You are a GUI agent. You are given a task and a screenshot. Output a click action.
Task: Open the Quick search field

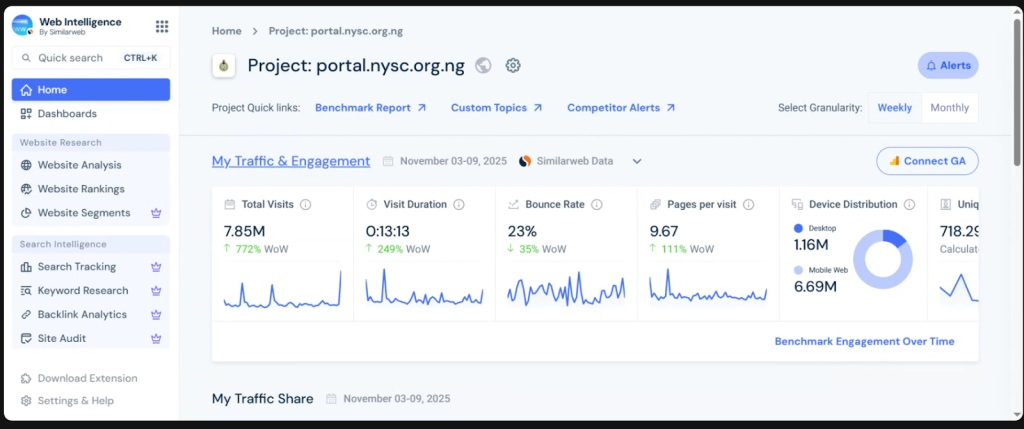91,58
